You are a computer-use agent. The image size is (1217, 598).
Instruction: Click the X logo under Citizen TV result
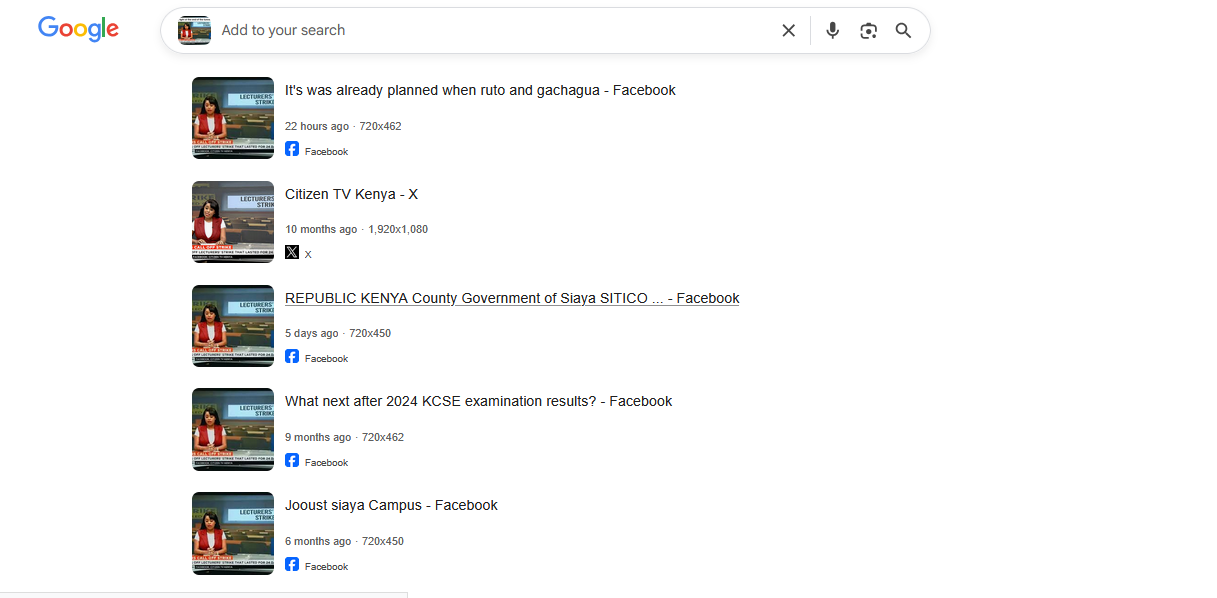point(292,252)
